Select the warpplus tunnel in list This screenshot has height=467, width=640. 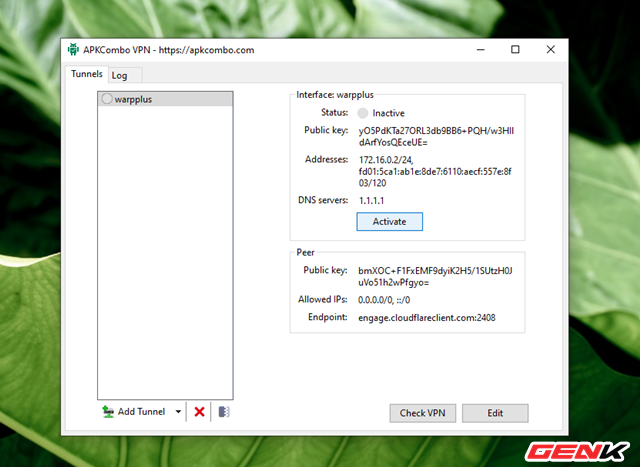(133, 100)
